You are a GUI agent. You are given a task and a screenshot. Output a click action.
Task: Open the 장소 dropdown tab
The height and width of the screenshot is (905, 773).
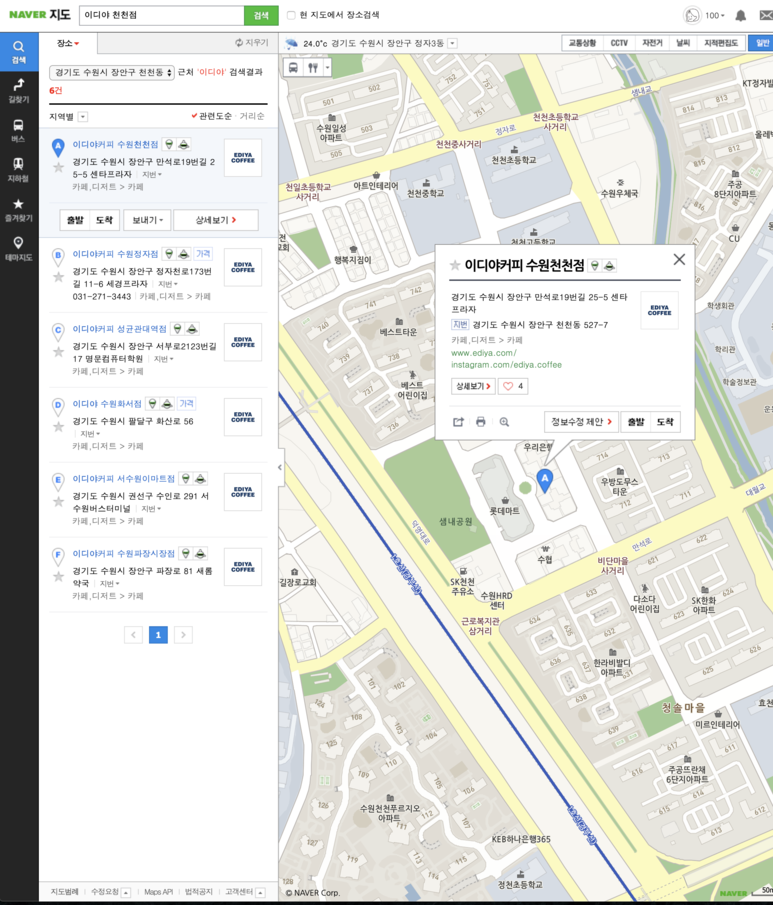[x=68, y=43]
